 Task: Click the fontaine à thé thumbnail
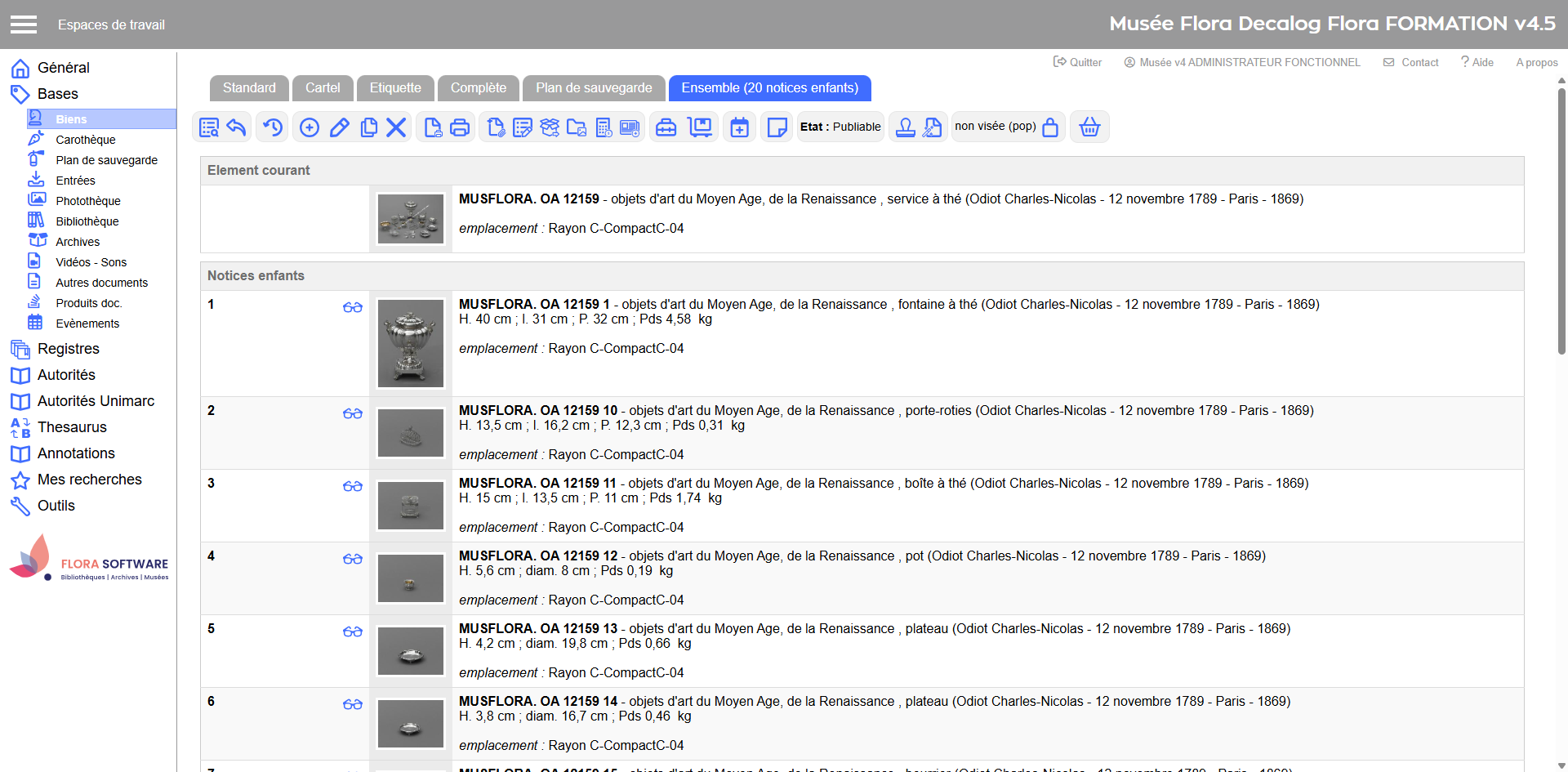[x=411, y=343]
